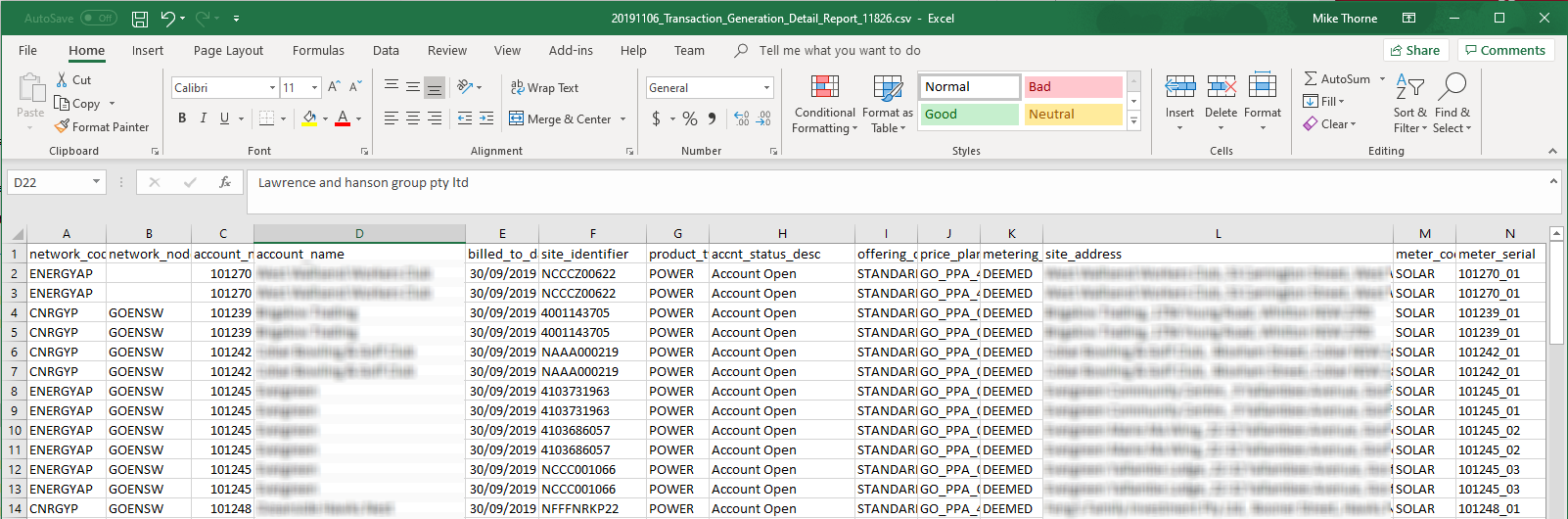This screenshot has height=519, width=1568.
Task: Select the Data tab
Action: pyautogui.click(x=386, y=50)
